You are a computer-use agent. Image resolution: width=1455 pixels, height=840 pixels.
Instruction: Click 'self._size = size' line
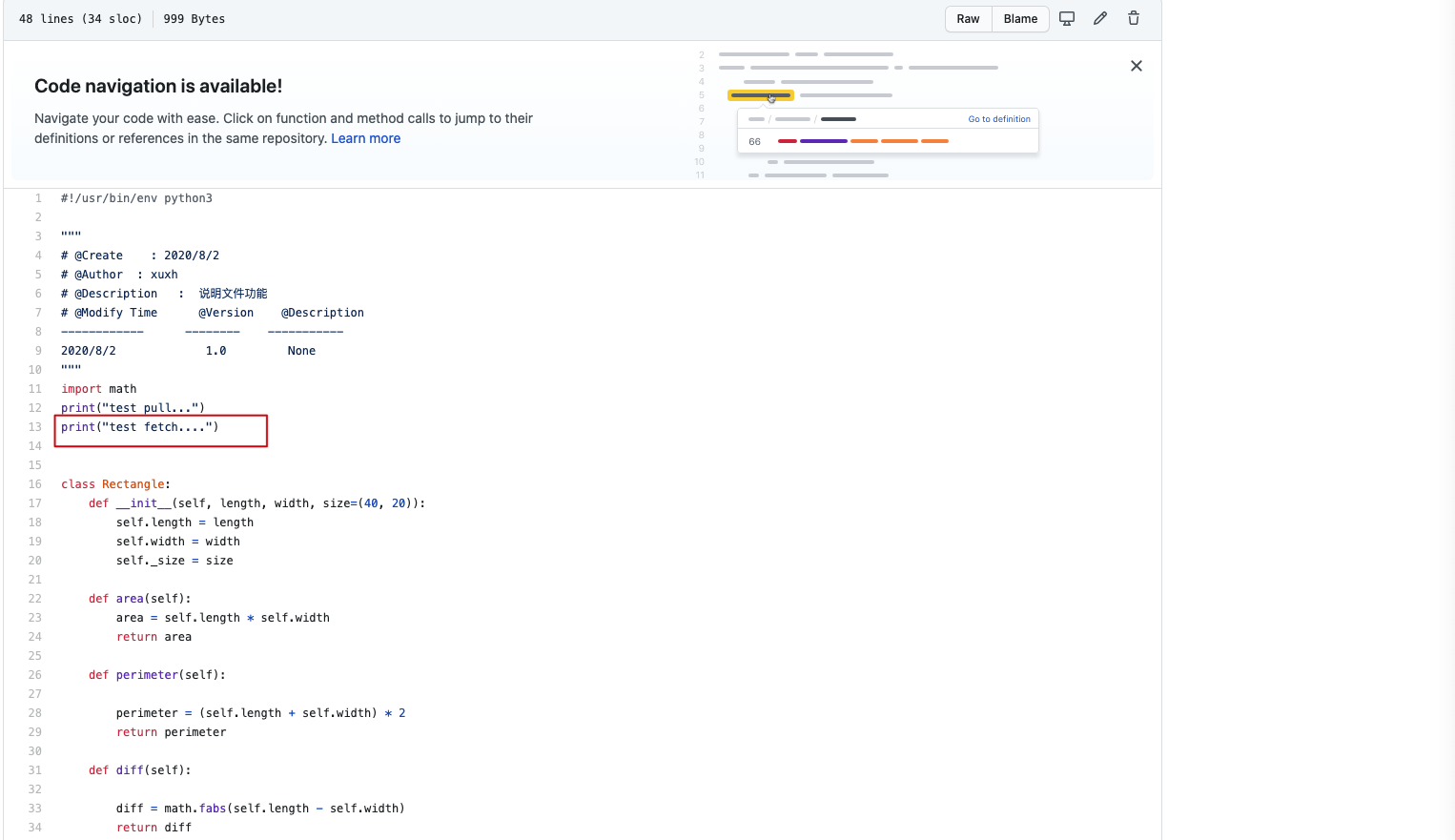[174, 561]
